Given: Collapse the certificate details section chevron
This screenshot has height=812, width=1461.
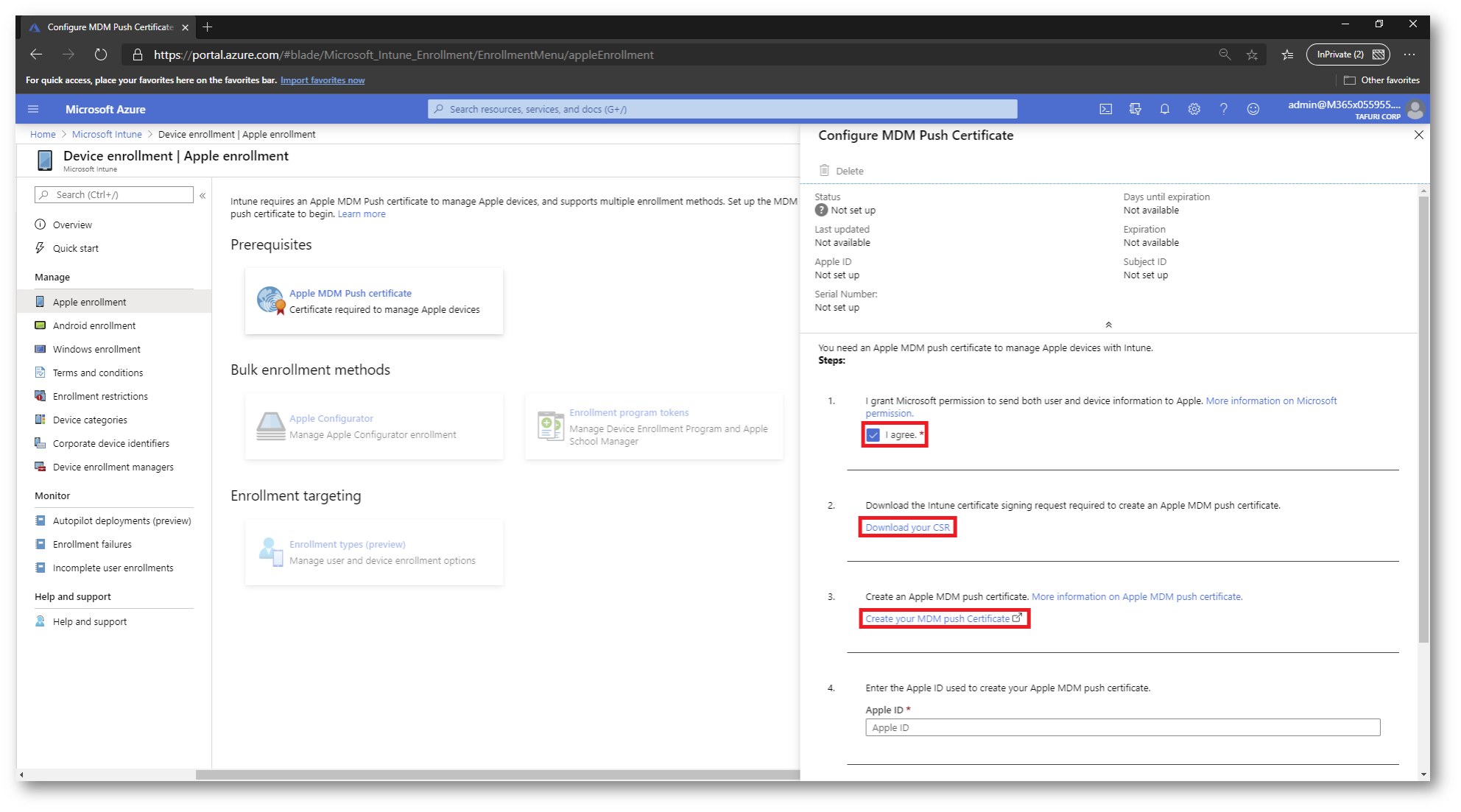Looking at the screenshot, I should pyautogui.click(x=1108, y=325).
